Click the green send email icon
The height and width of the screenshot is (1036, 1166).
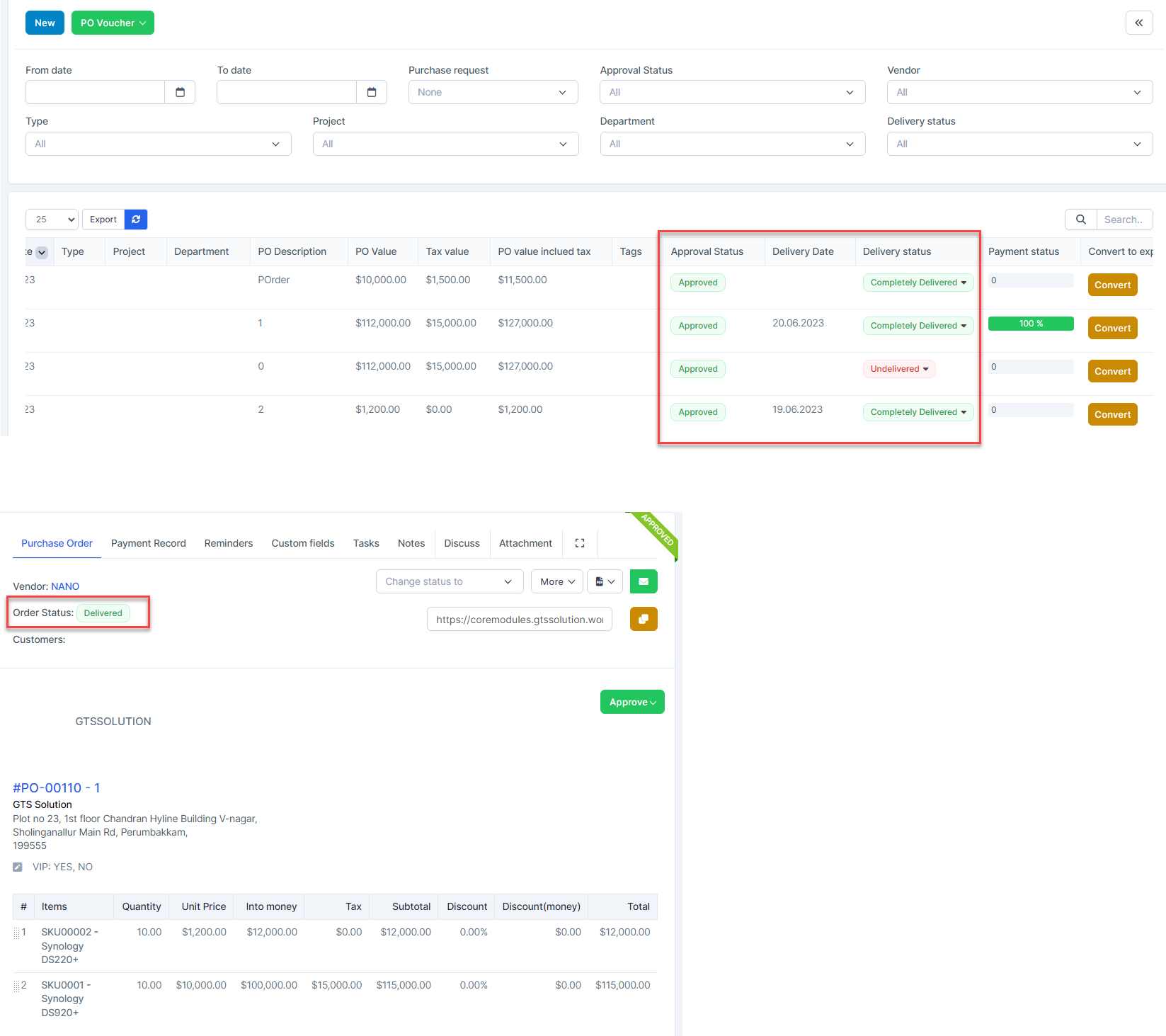point(643,581)
